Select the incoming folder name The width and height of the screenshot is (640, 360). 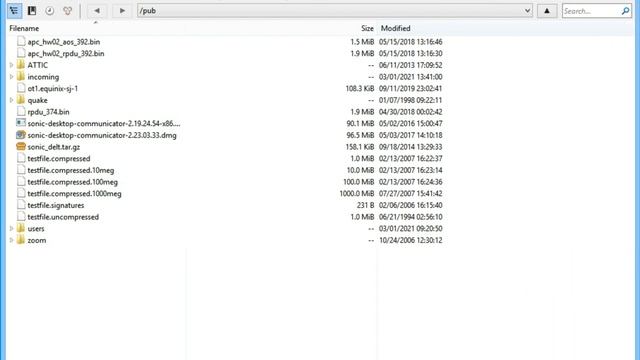click(x=43, y=77)
